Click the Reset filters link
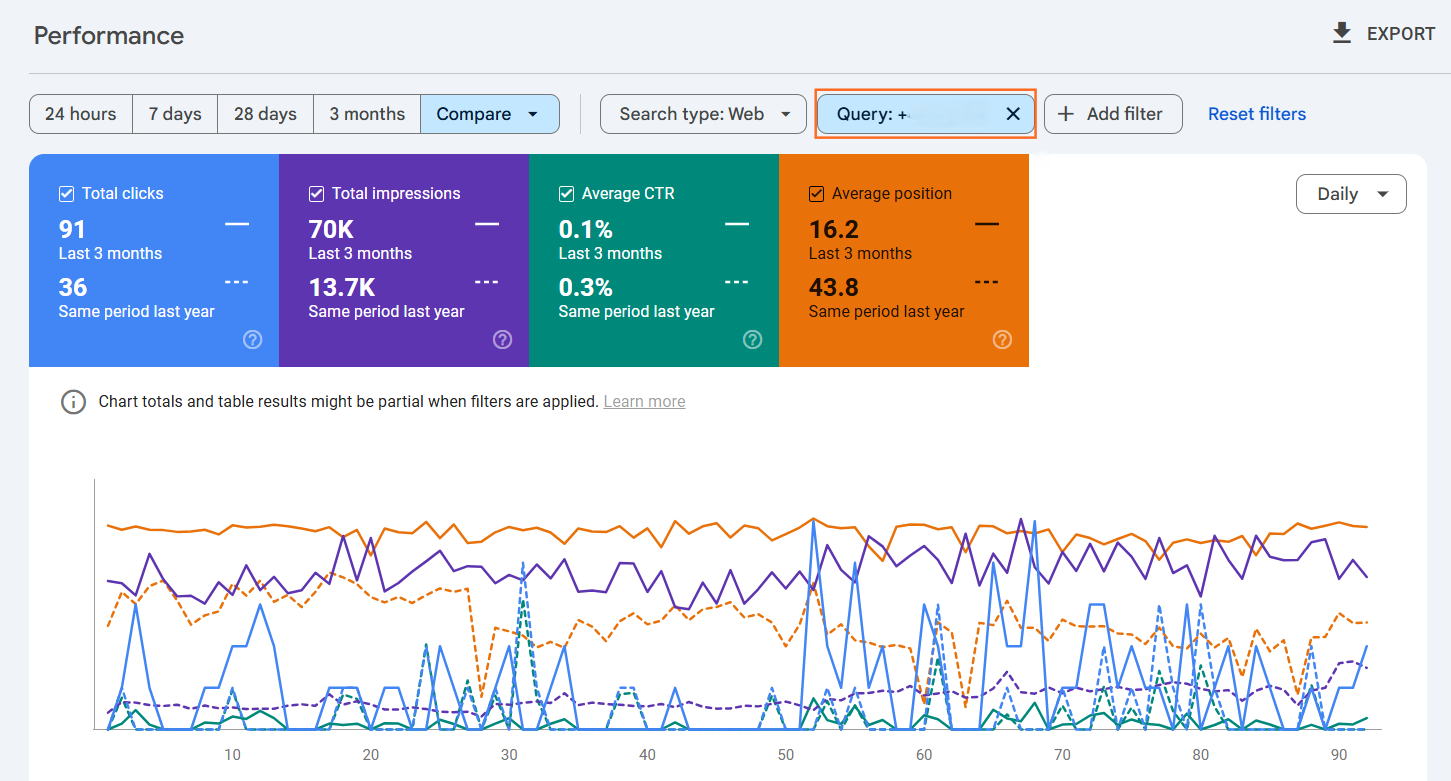 pos(1257,114)
